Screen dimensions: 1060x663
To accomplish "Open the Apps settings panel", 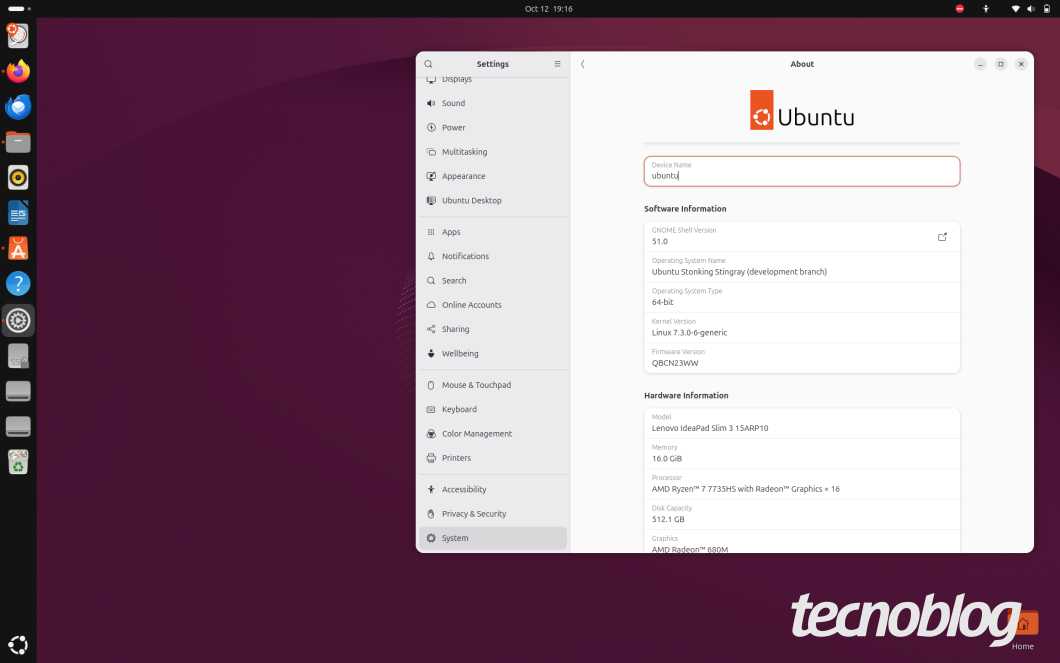I will pyautogui.click(x=493, y=232).
